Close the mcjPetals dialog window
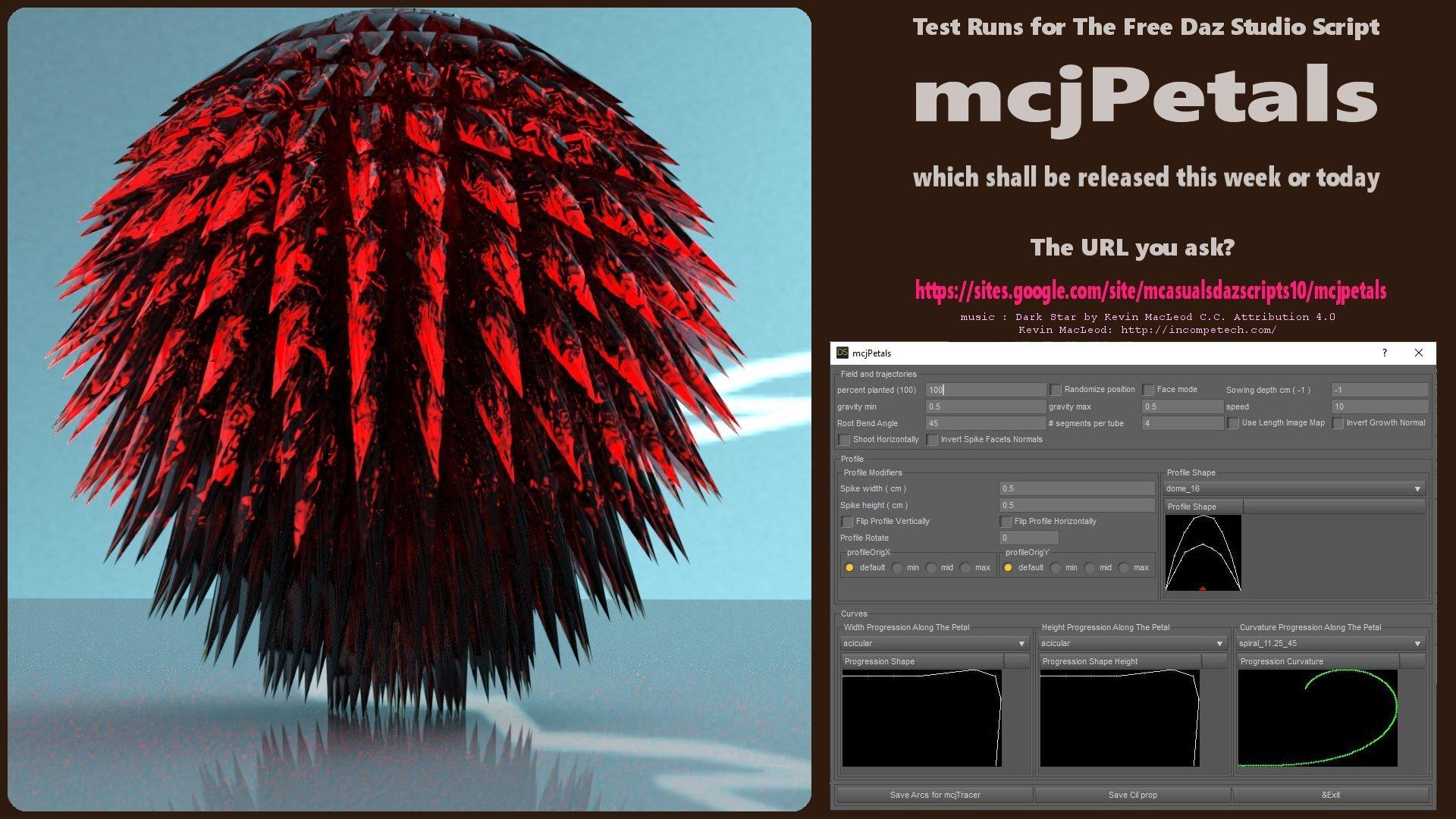The image size is (1456, 819). [1419, 353]
